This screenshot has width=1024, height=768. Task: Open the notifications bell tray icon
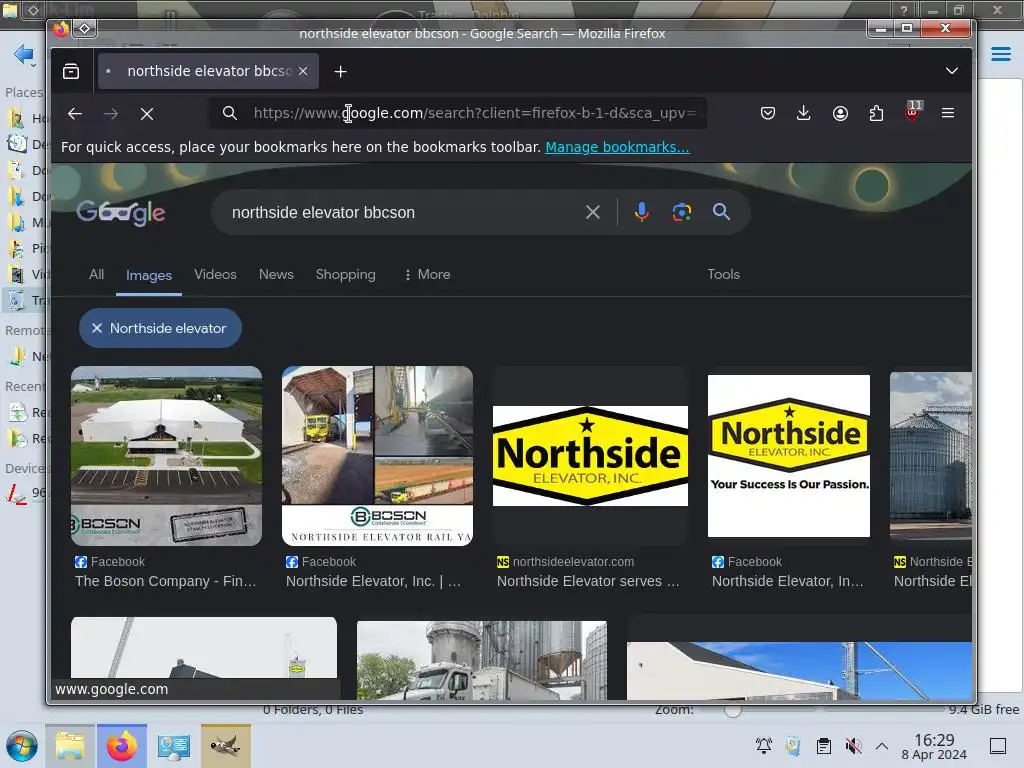[x=763, y=746]
